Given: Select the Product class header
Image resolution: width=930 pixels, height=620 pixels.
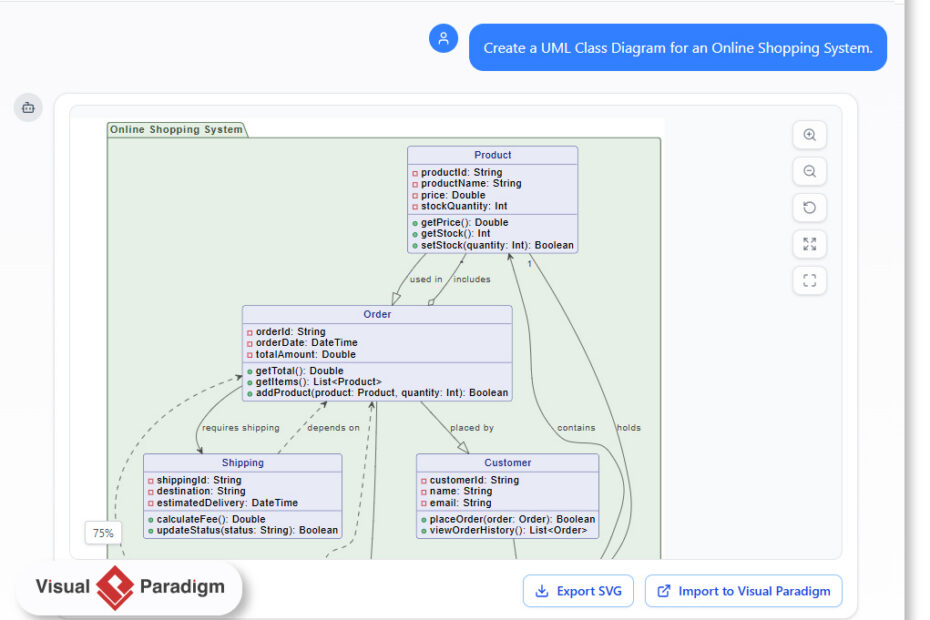Looking at the screenshot, I should coord(492,154).
